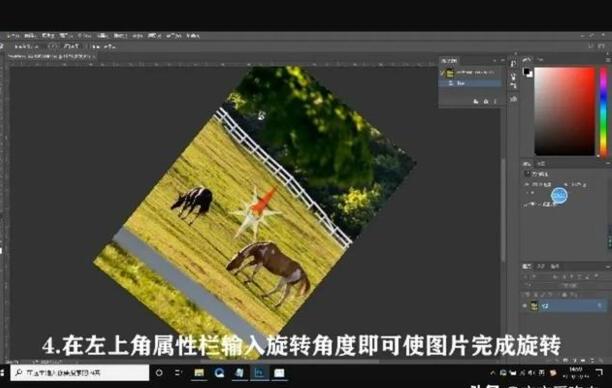Open the 窗口 (Window) menu
612x388 pixels.
pyautogui.click(x=173, y=36)
